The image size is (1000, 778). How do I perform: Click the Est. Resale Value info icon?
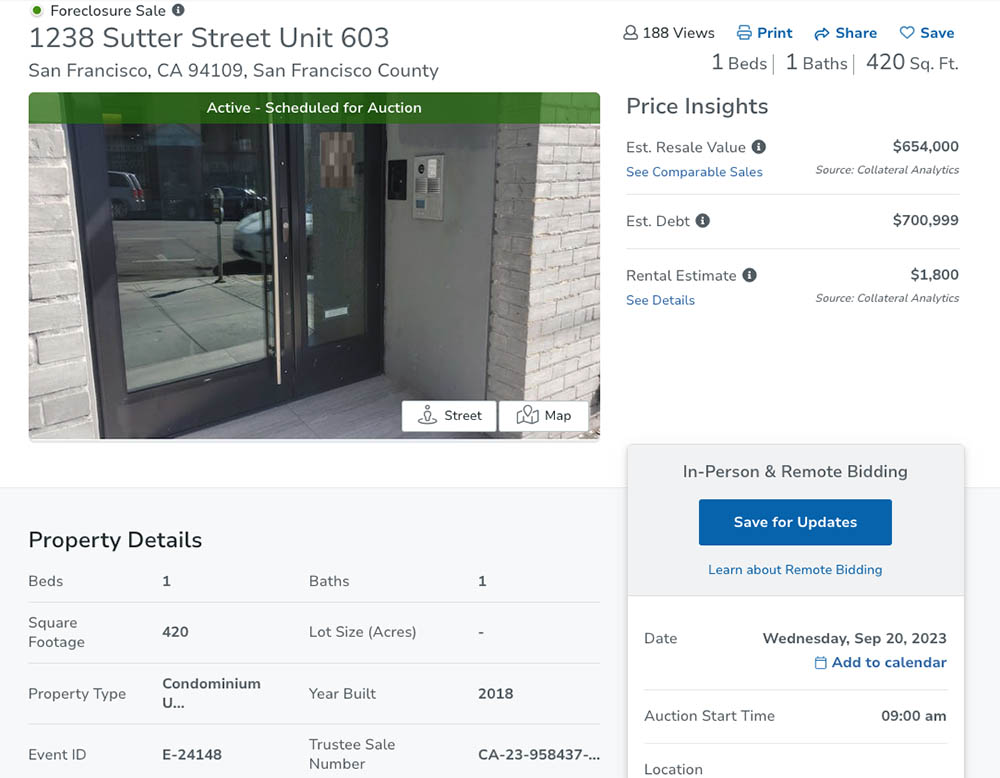pos(758,147)
